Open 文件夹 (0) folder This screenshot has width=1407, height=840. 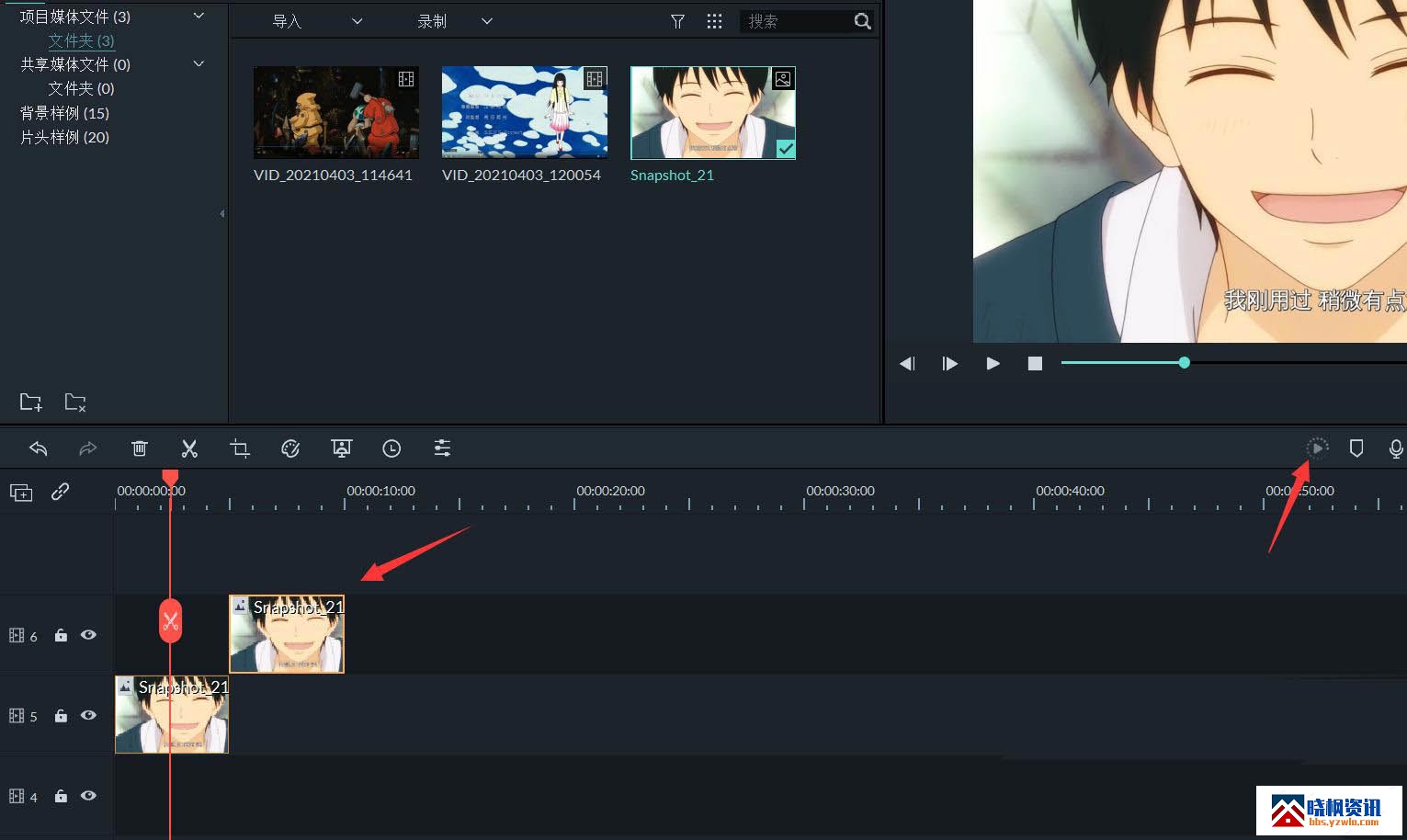coord(81,88)
